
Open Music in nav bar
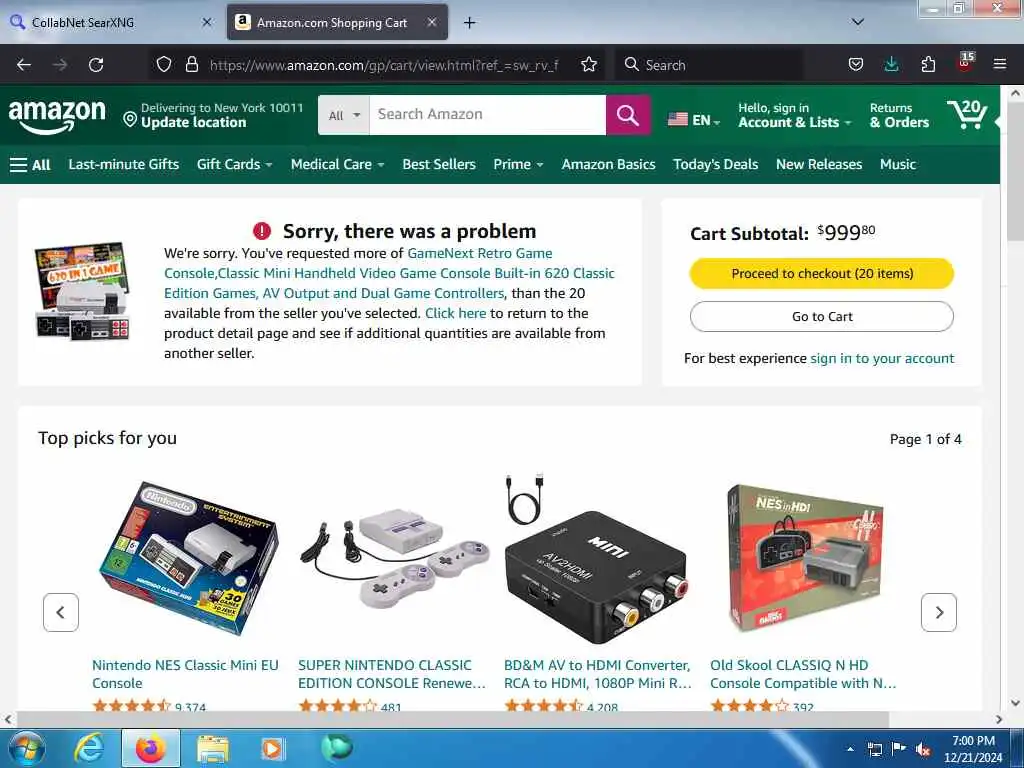click(x=897, y=165)
